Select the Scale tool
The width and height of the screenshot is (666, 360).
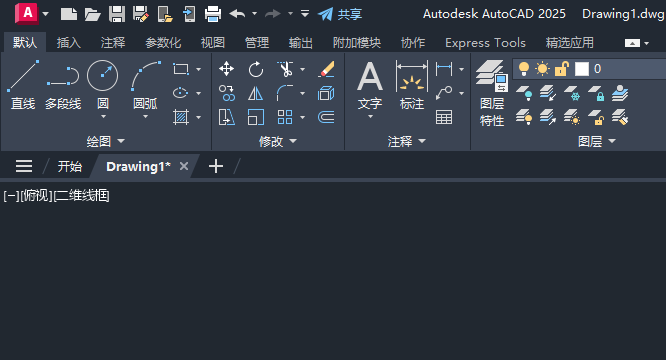click(x=256, y=117)
